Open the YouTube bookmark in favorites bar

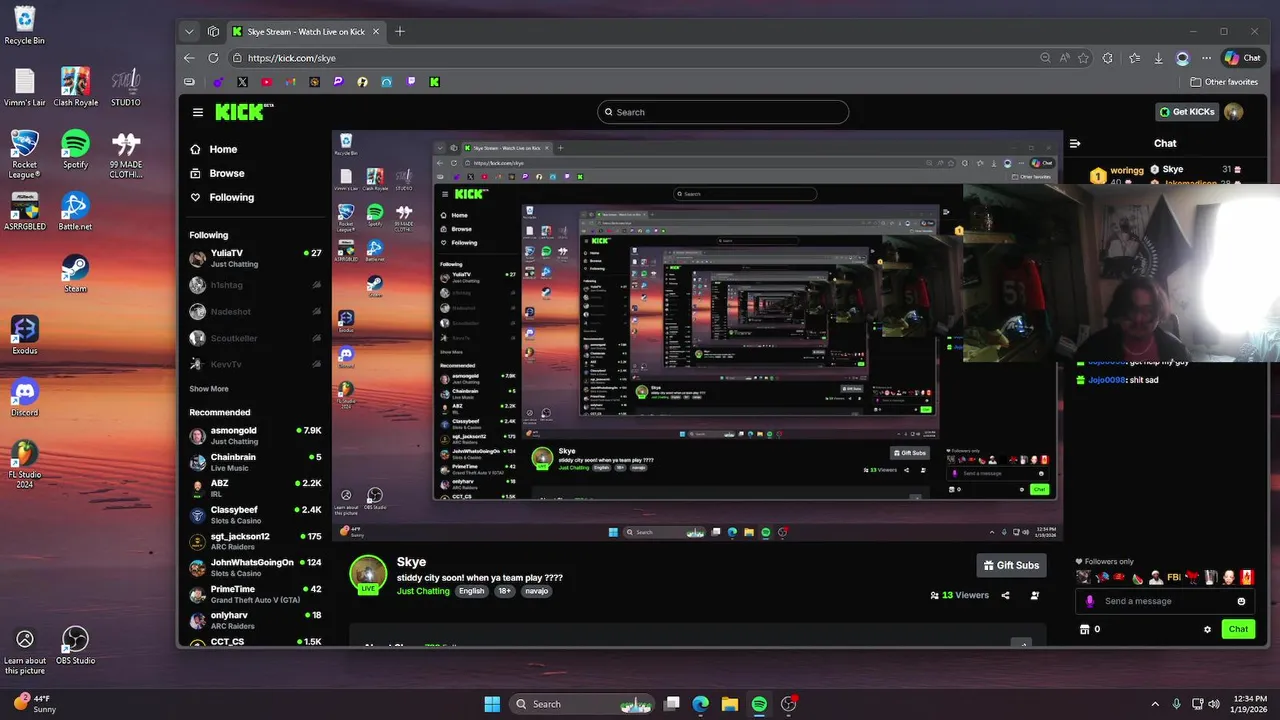tap(266, 82)
